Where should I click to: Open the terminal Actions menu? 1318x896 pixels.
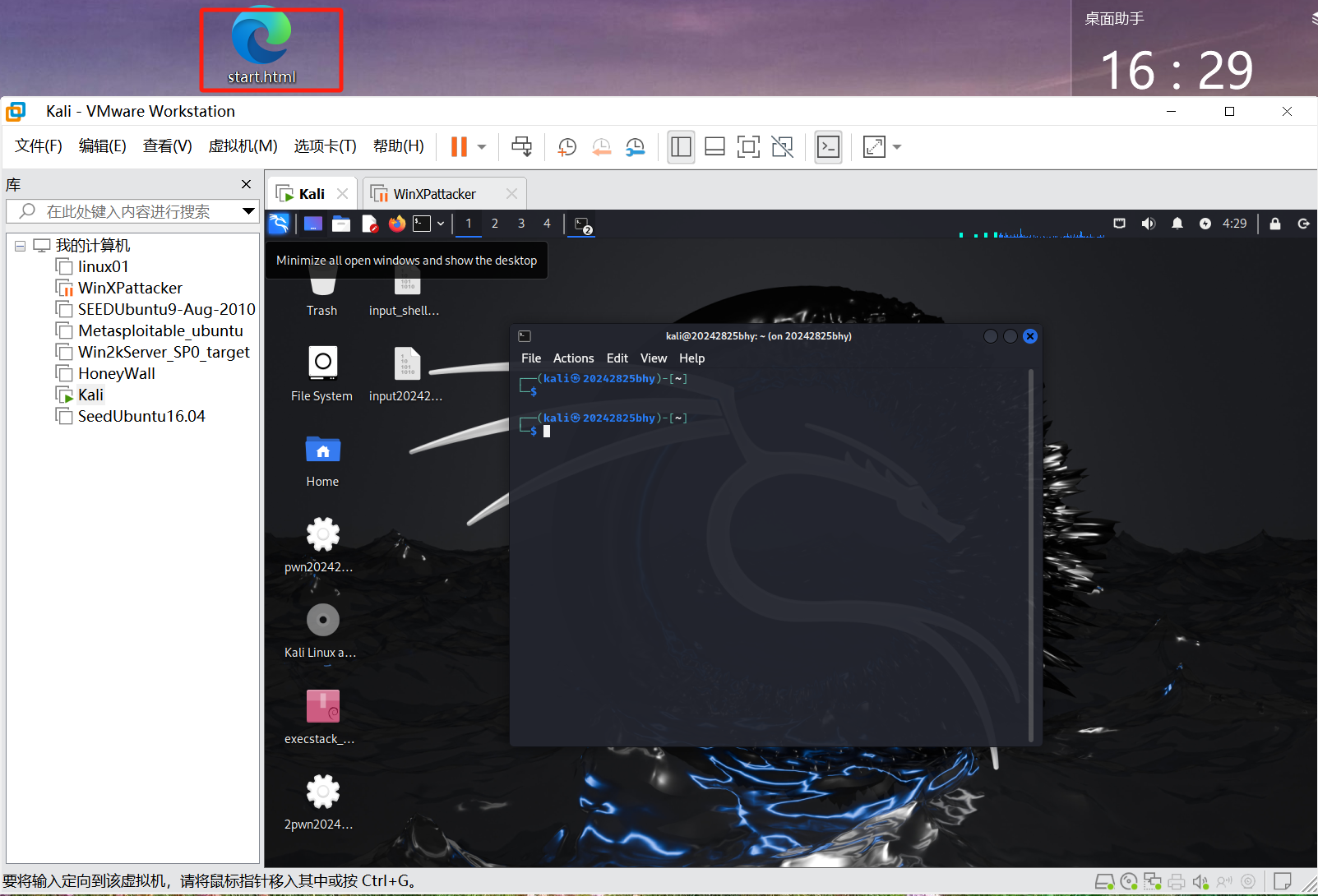pyautogui.click(x=573, y=358)
